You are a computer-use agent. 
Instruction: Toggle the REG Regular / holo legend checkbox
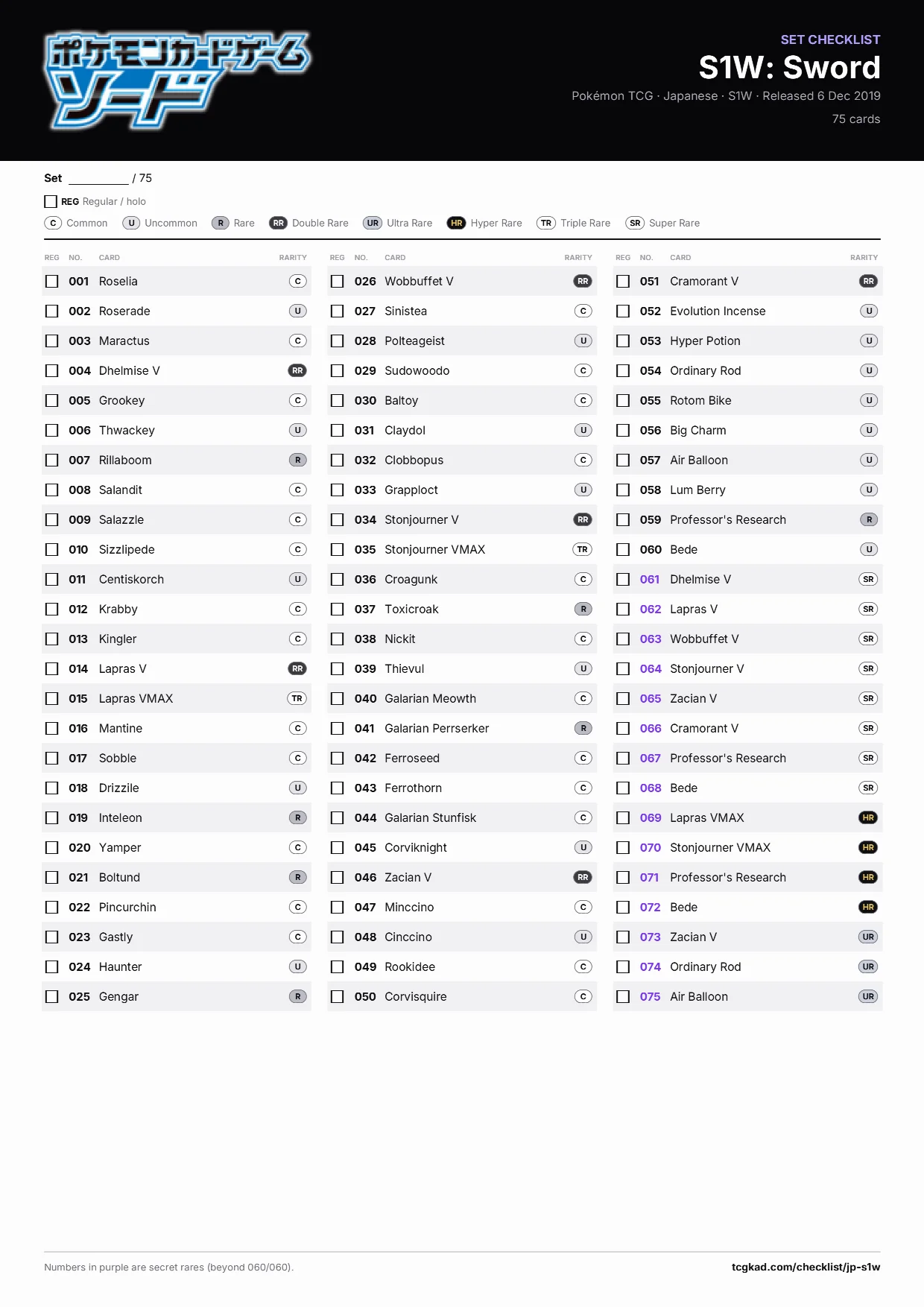tap(51, 201)
